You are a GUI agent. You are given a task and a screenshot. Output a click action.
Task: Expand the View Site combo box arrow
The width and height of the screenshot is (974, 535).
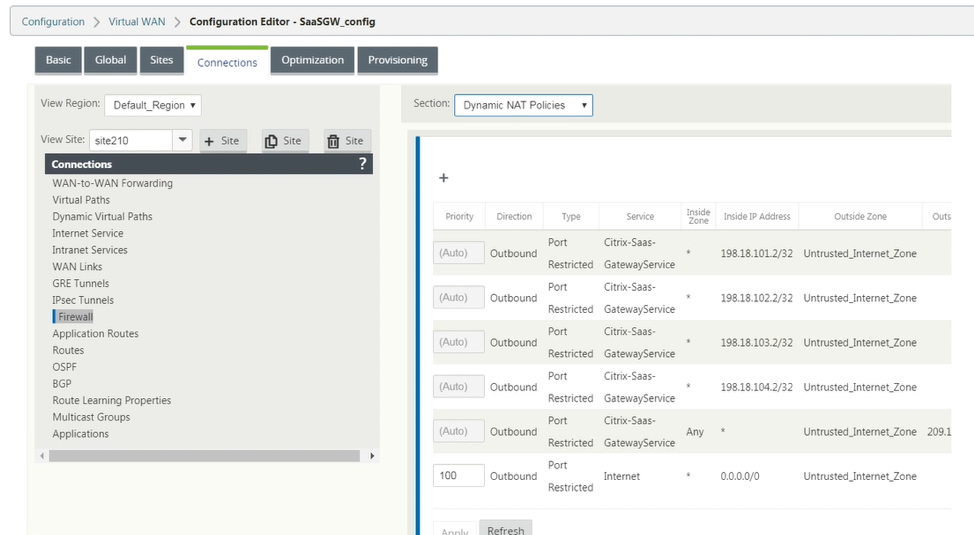pos(182,140)
